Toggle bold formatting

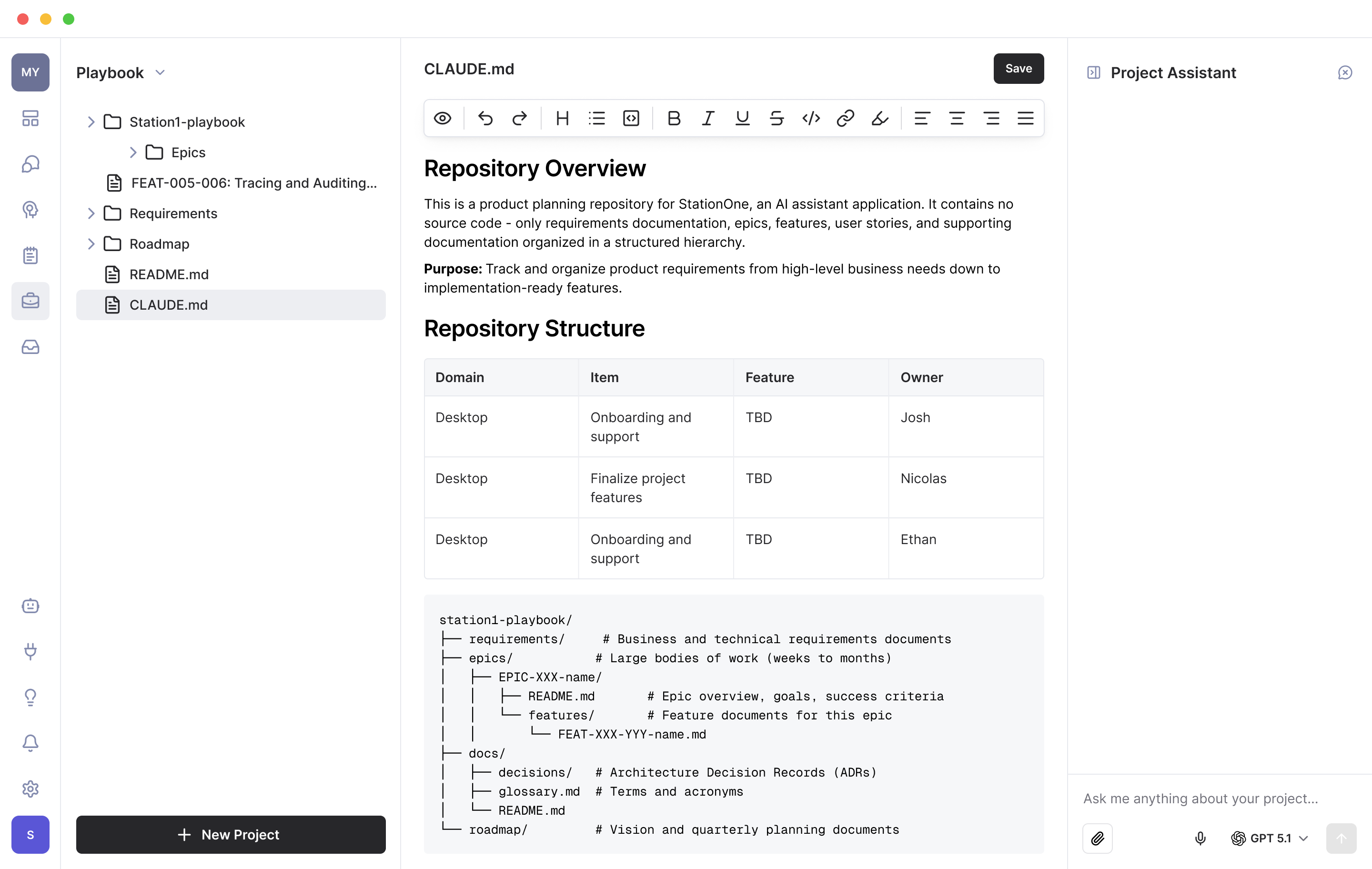[674, 119]
